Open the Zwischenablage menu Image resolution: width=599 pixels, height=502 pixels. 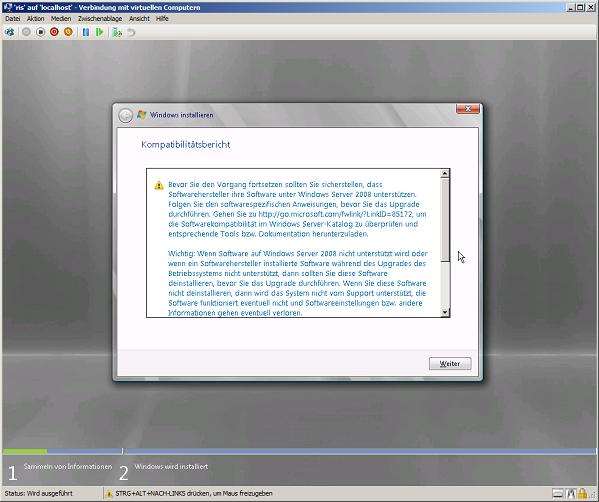coord(100,18)
